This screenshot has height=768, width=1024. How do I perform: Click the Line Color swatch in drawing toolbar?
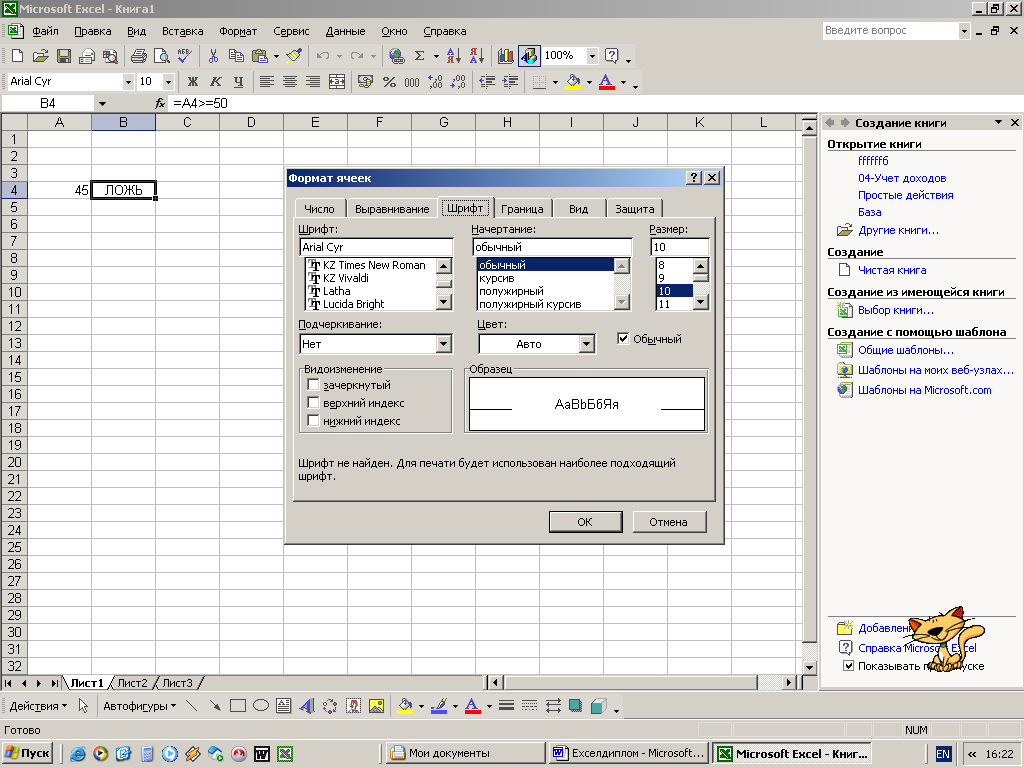tap(439, 706)
